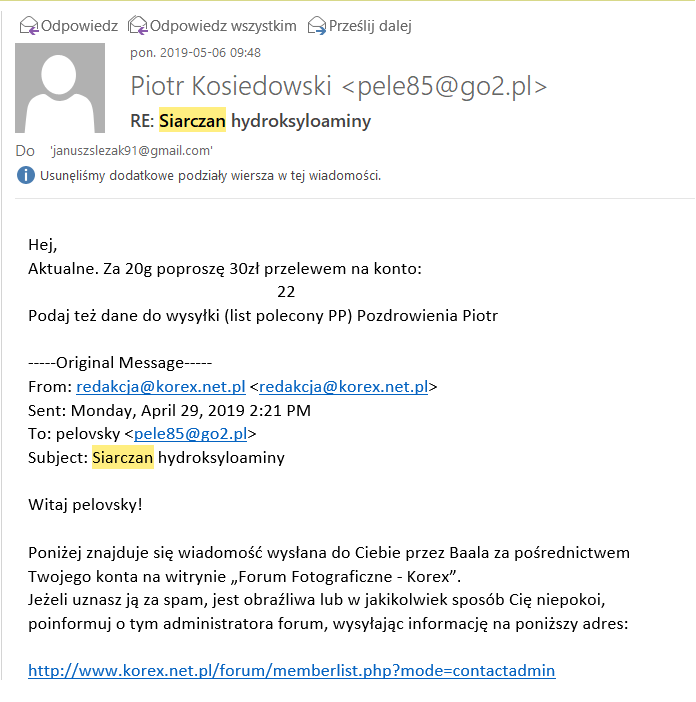This screenshot has height=702, width=696.
Task: Open the first redakcja@korex.net.pl link
Action: (161, 386)
